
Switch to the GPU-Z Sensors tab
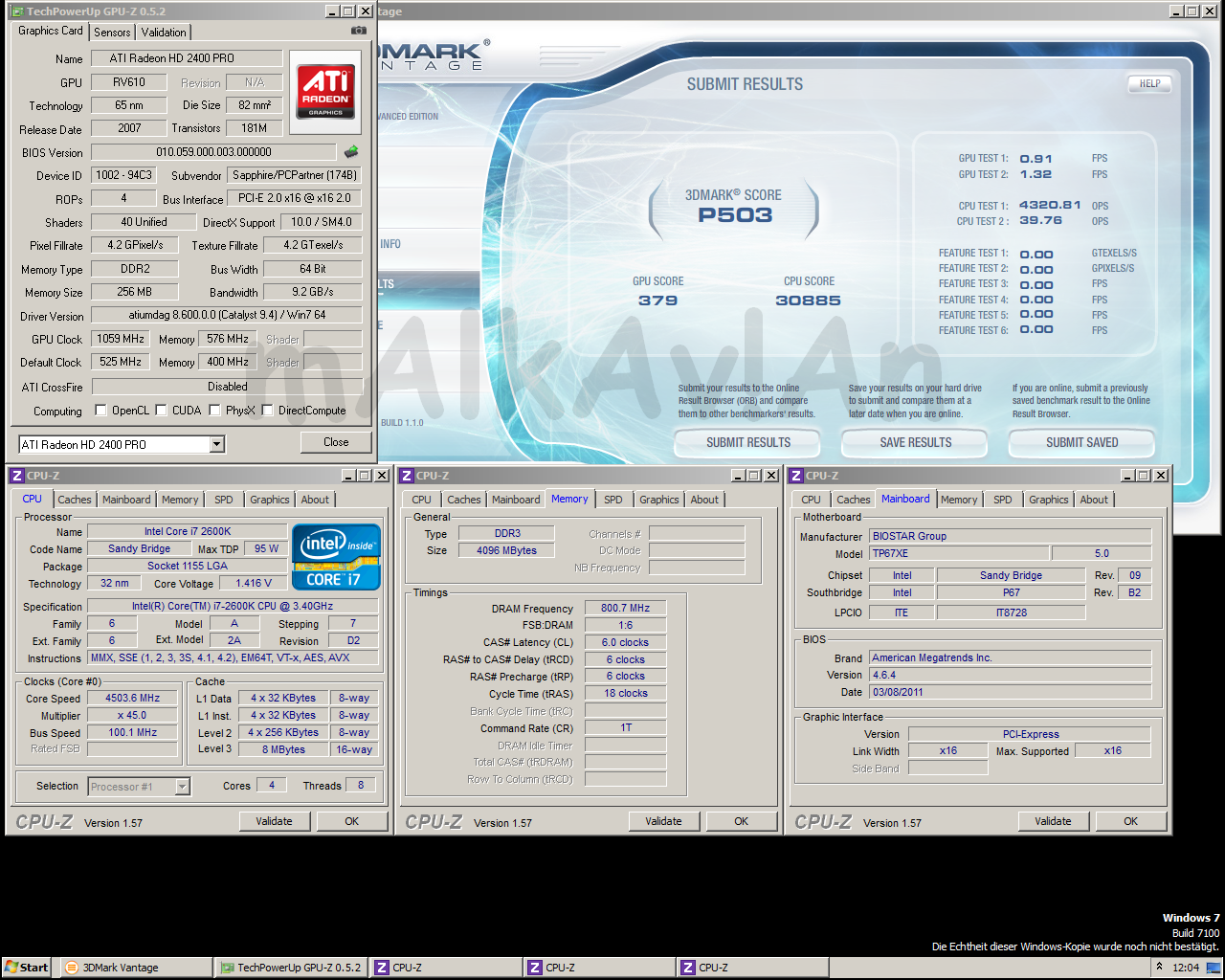point(112,33)
